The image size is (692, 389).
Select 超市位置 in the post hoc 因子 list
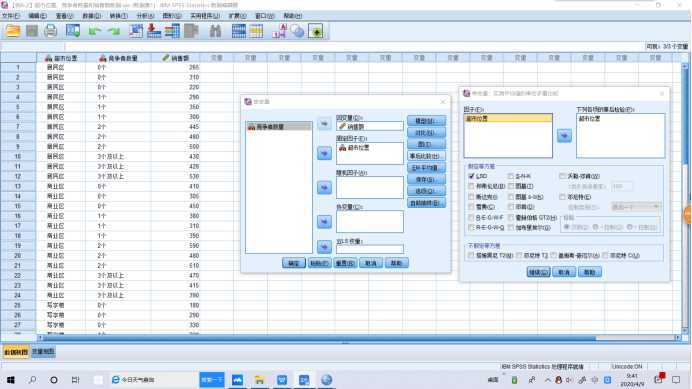point(508,118)
